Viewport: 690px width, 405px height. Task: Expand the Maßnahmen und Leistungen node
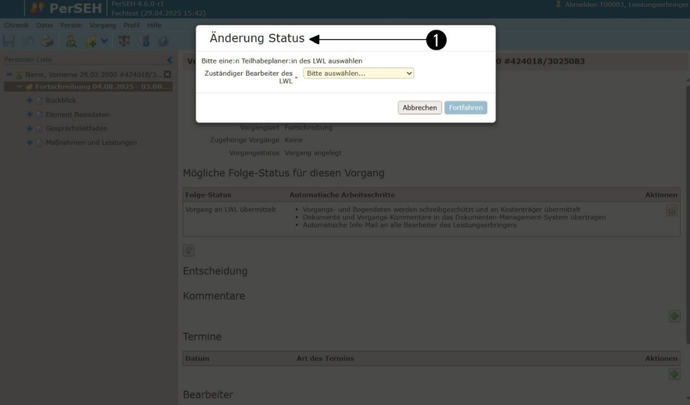(x=30, y=142)
